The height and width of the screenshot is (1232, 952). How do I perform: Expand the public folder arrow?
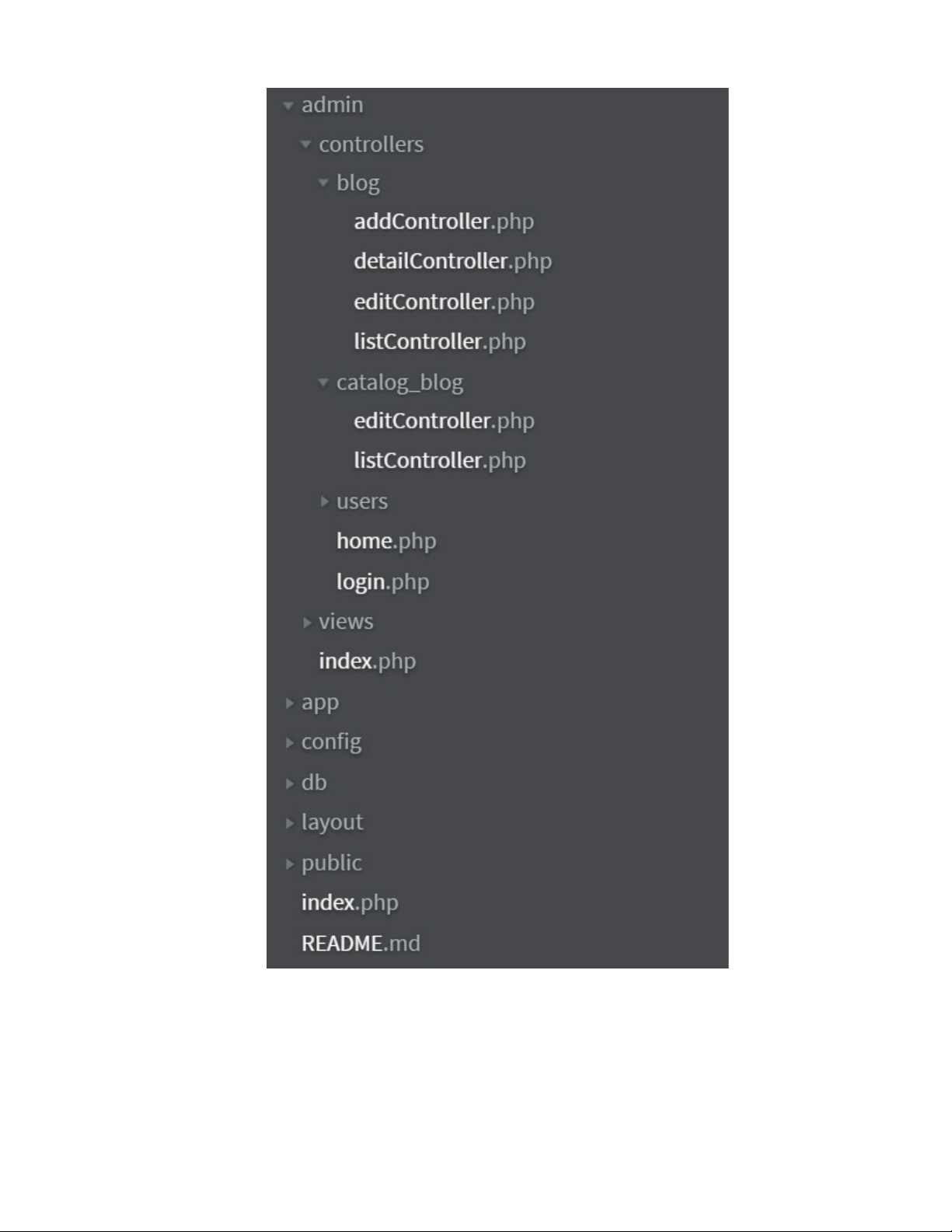coord(289,864)
